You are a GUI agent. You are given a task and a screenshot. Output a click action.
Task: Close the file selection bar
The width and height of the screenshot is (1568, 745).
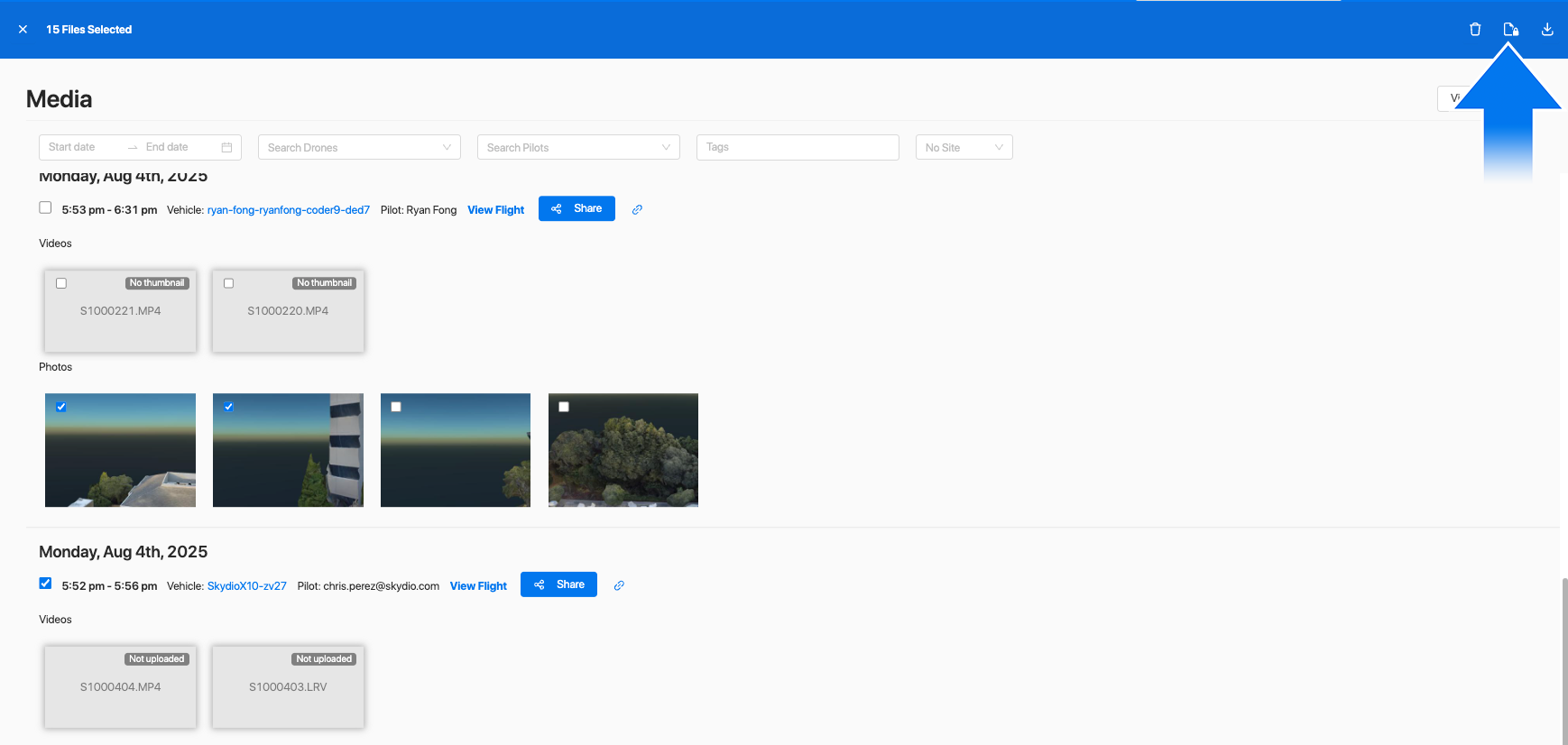[x=23, y=30]
